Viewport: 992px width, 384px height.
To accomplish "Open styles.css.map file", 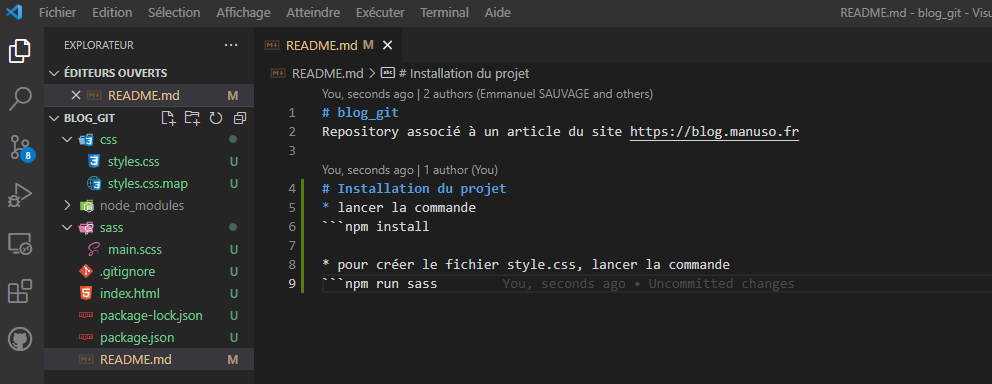I will click(x=147, y=184).
